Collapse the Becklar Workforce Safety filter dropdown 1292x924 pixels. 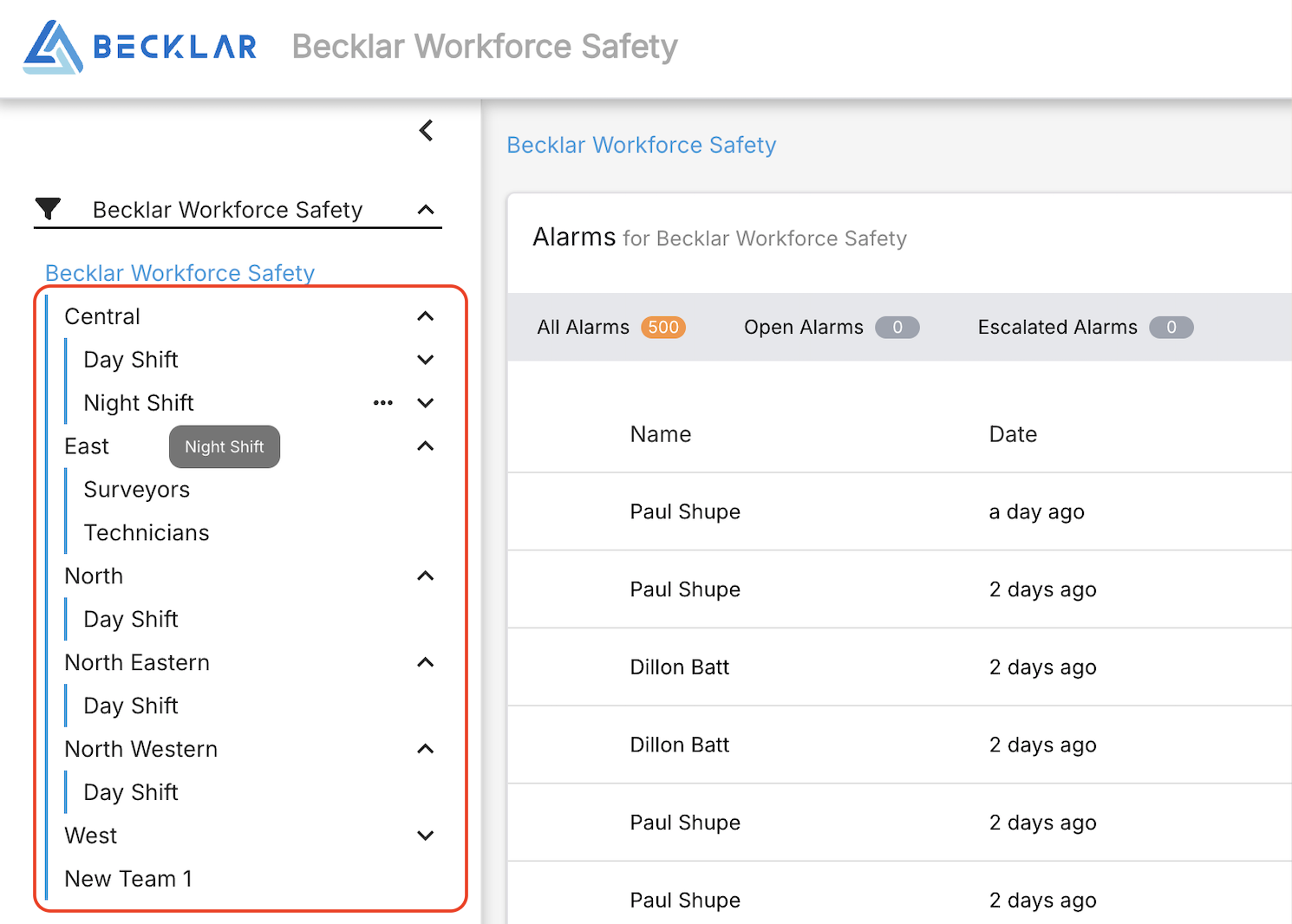[426, 210]
